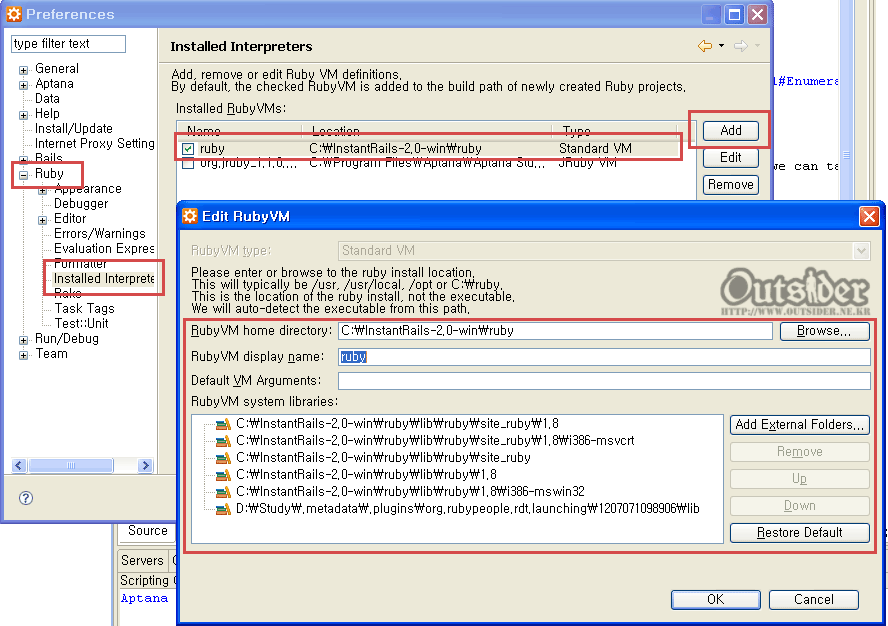Click Add External Folders button

pyautogui.click(x=800, y=425)
